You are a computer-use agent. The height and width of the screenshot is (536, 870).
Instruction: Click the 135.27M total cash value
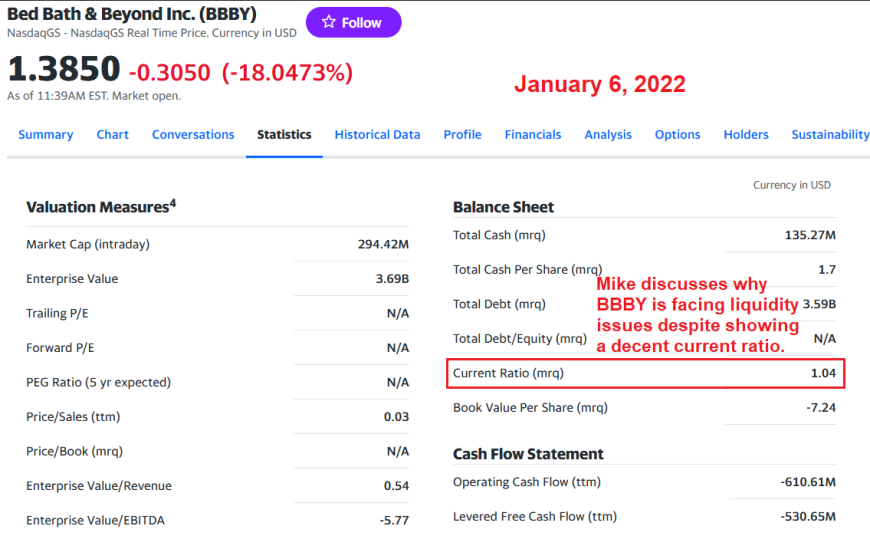click(810, 235)
